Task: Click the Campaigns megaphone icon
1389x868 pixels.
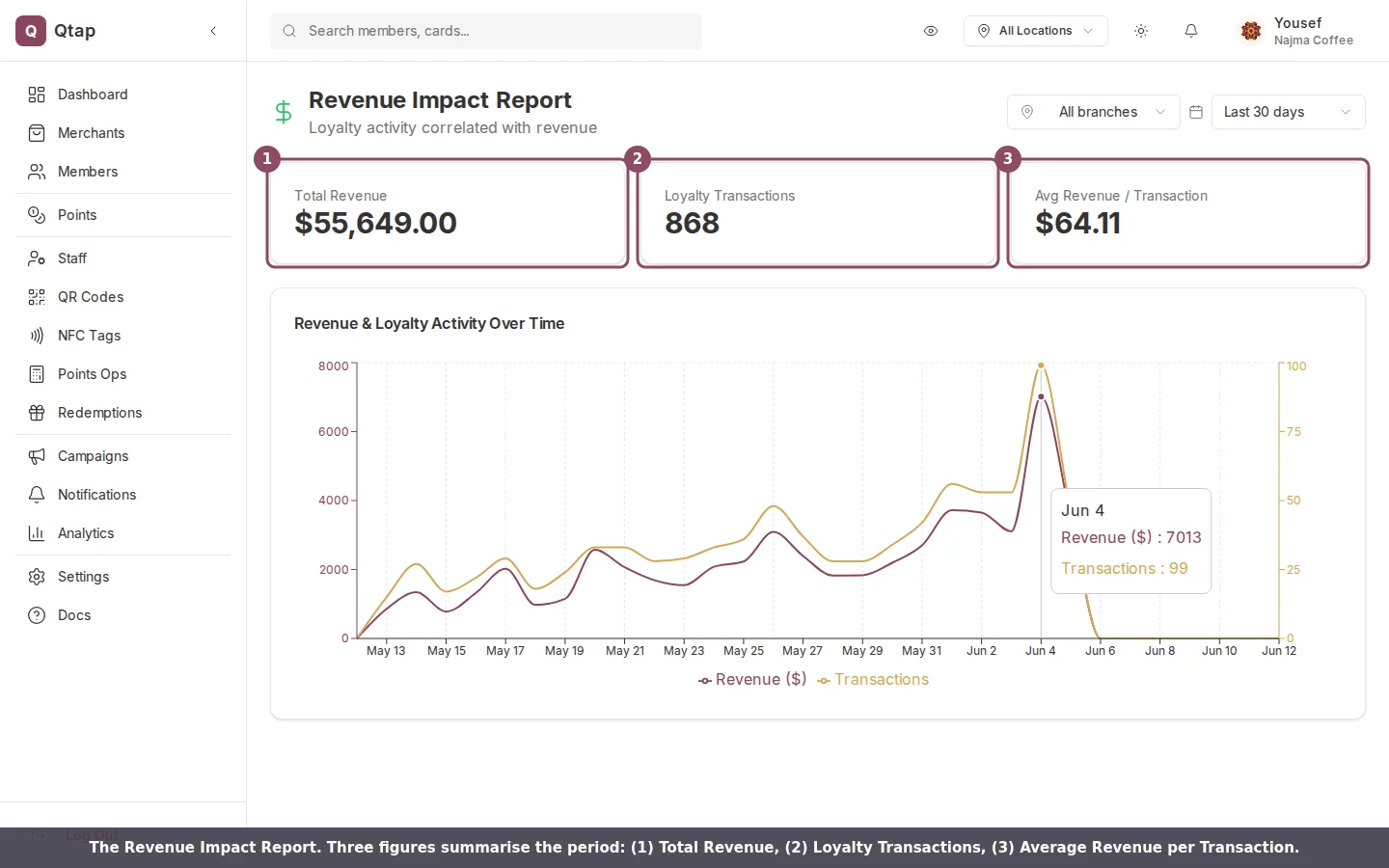Action: pos(37,456)
